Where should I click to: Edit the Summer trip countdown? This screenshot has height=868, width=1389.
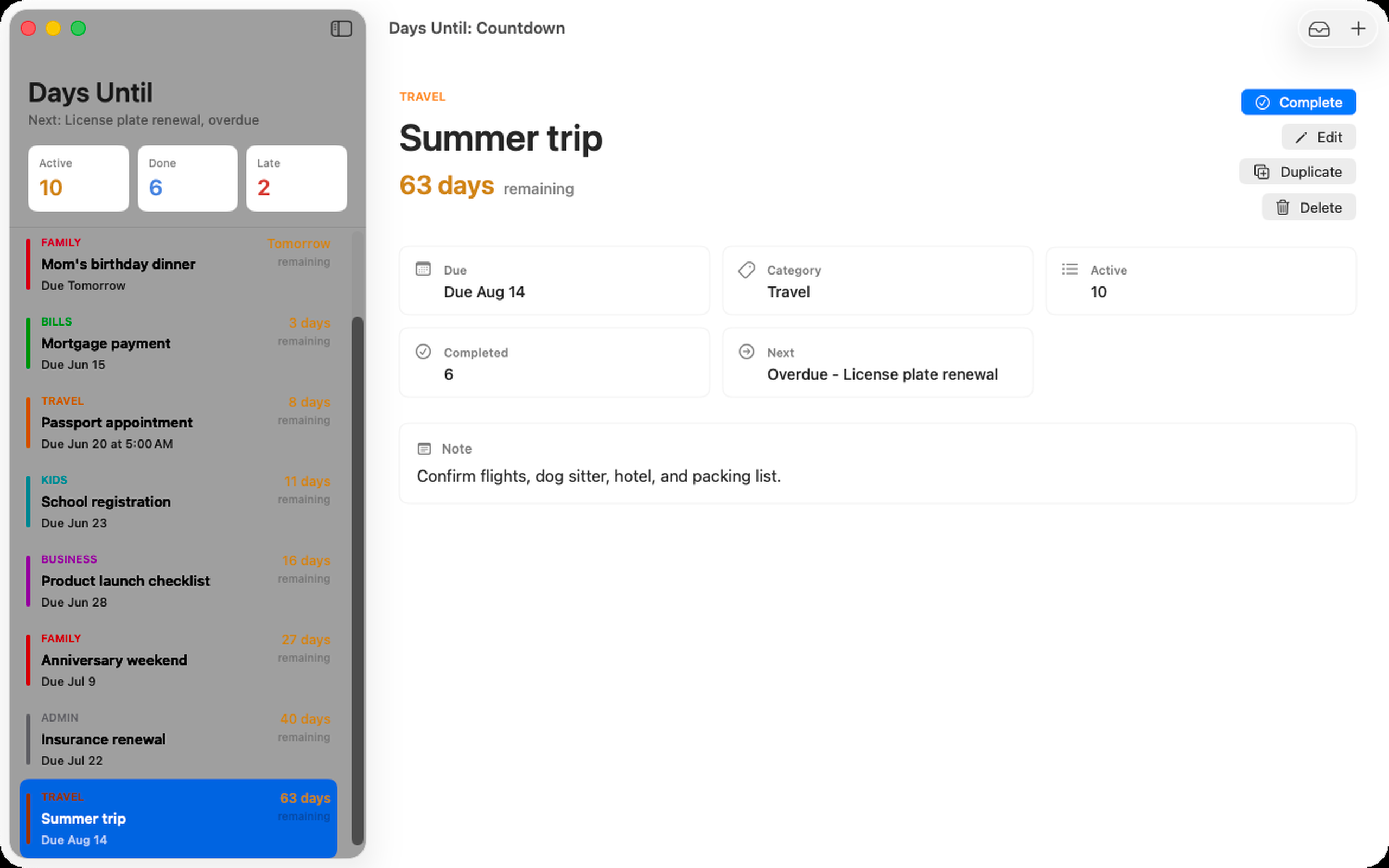(x=1318, y=137)
